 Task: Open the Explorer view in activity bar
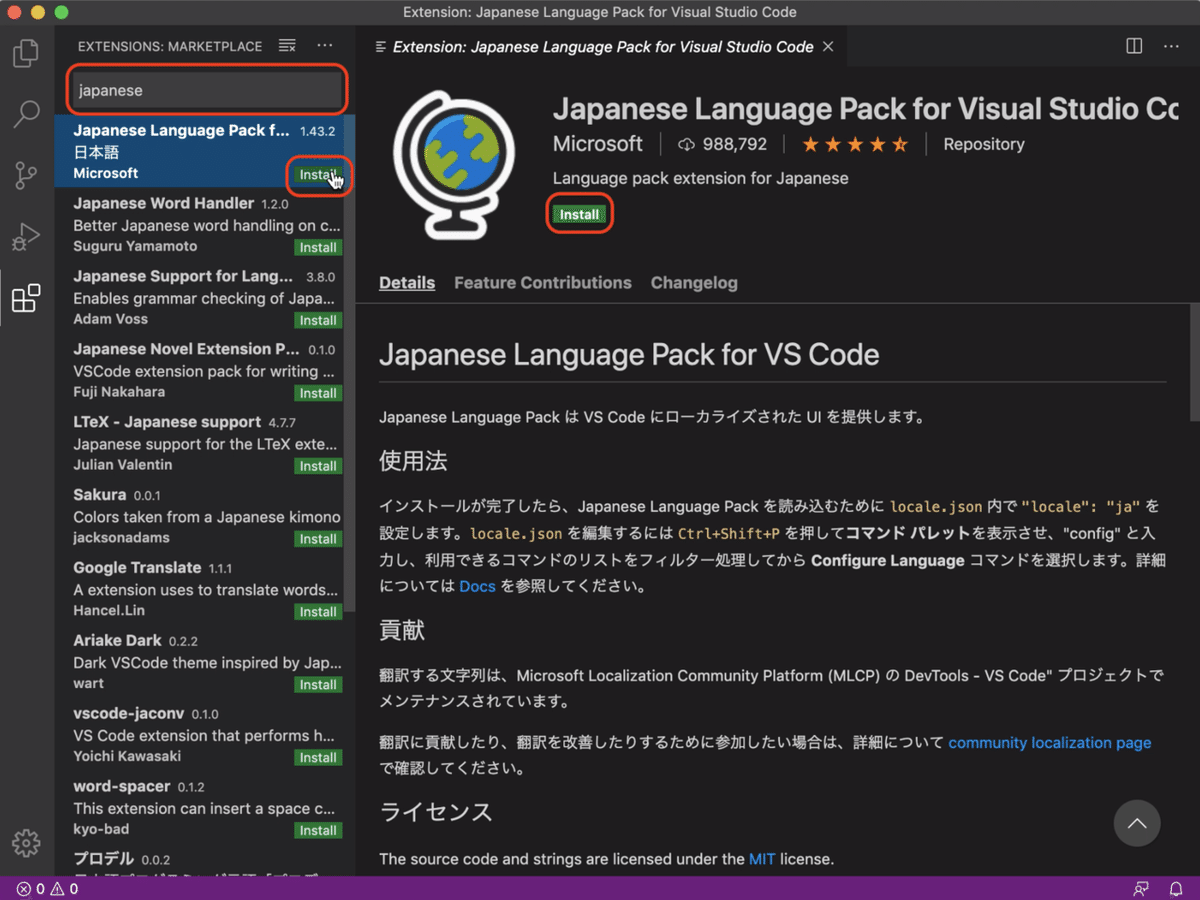point(26,52)
